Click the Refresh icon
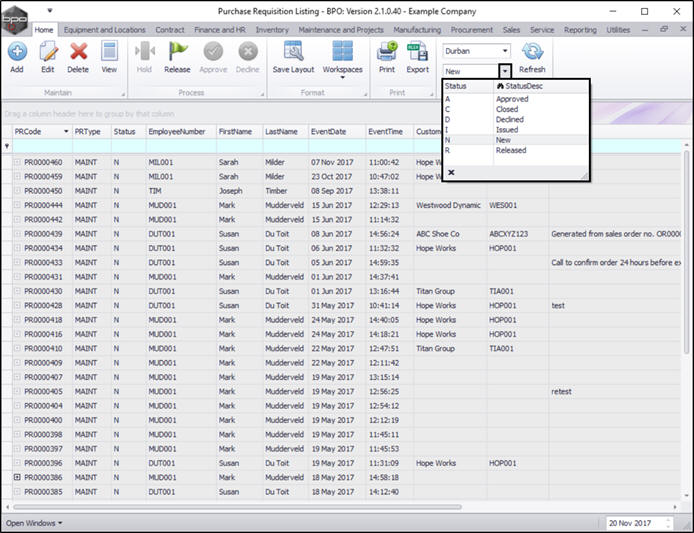 (x=532, y=52)
